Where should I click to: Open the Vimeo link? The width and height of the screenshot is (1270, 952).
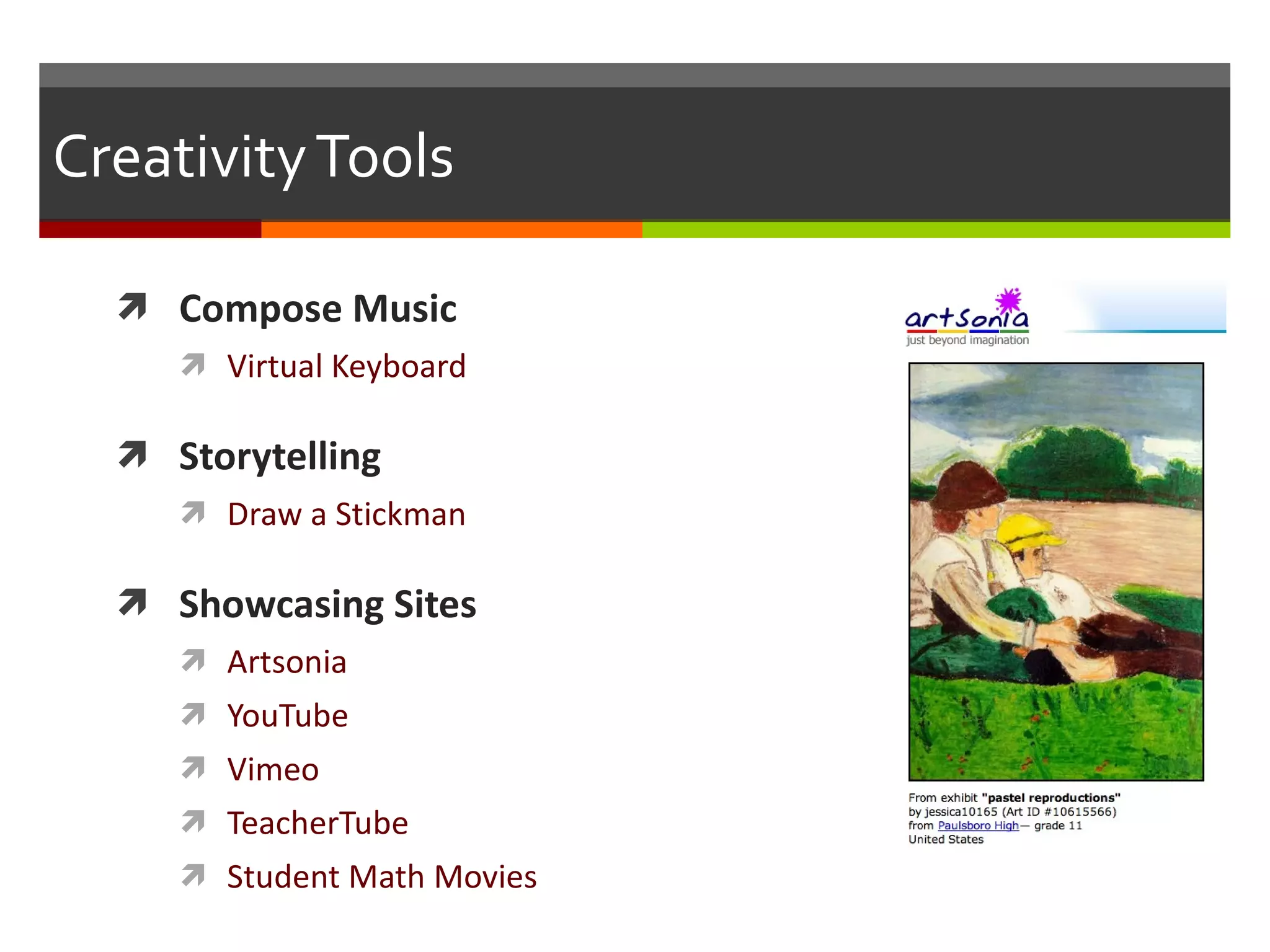tap(273, 770)
